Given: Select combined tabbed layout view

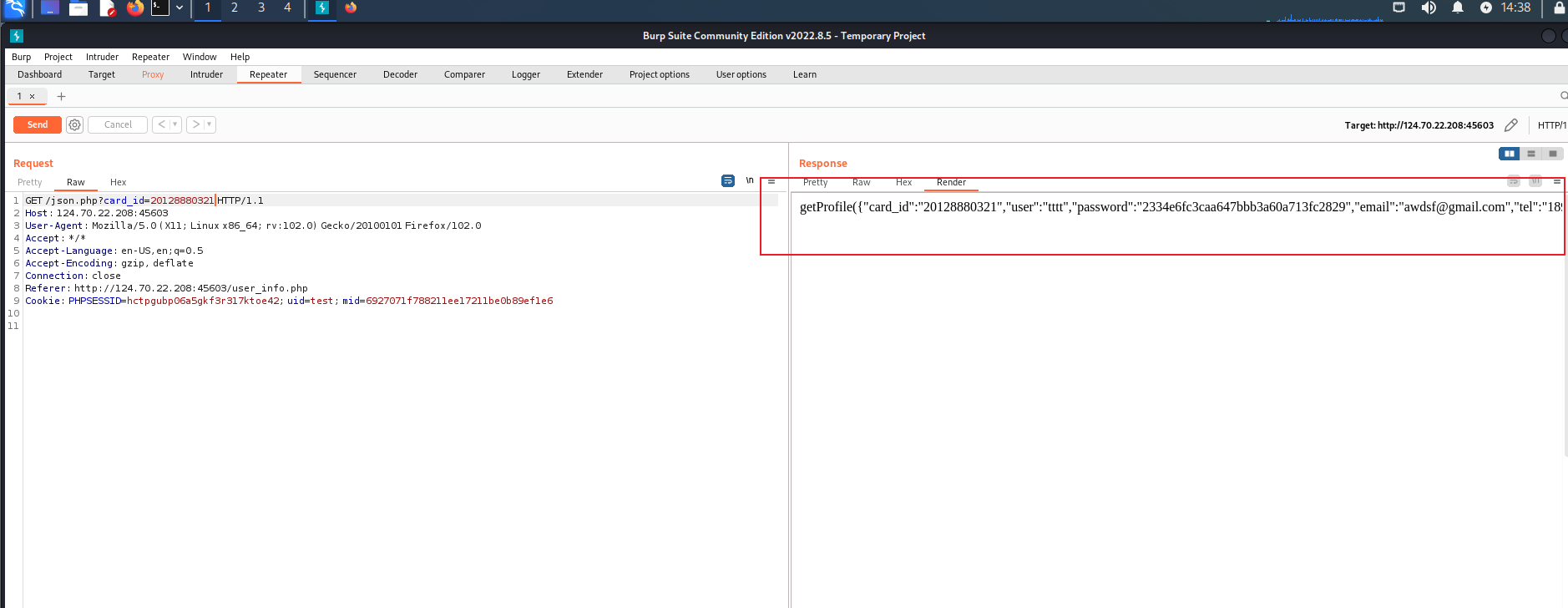Looking at the screenshot, I should [1553, 154].
